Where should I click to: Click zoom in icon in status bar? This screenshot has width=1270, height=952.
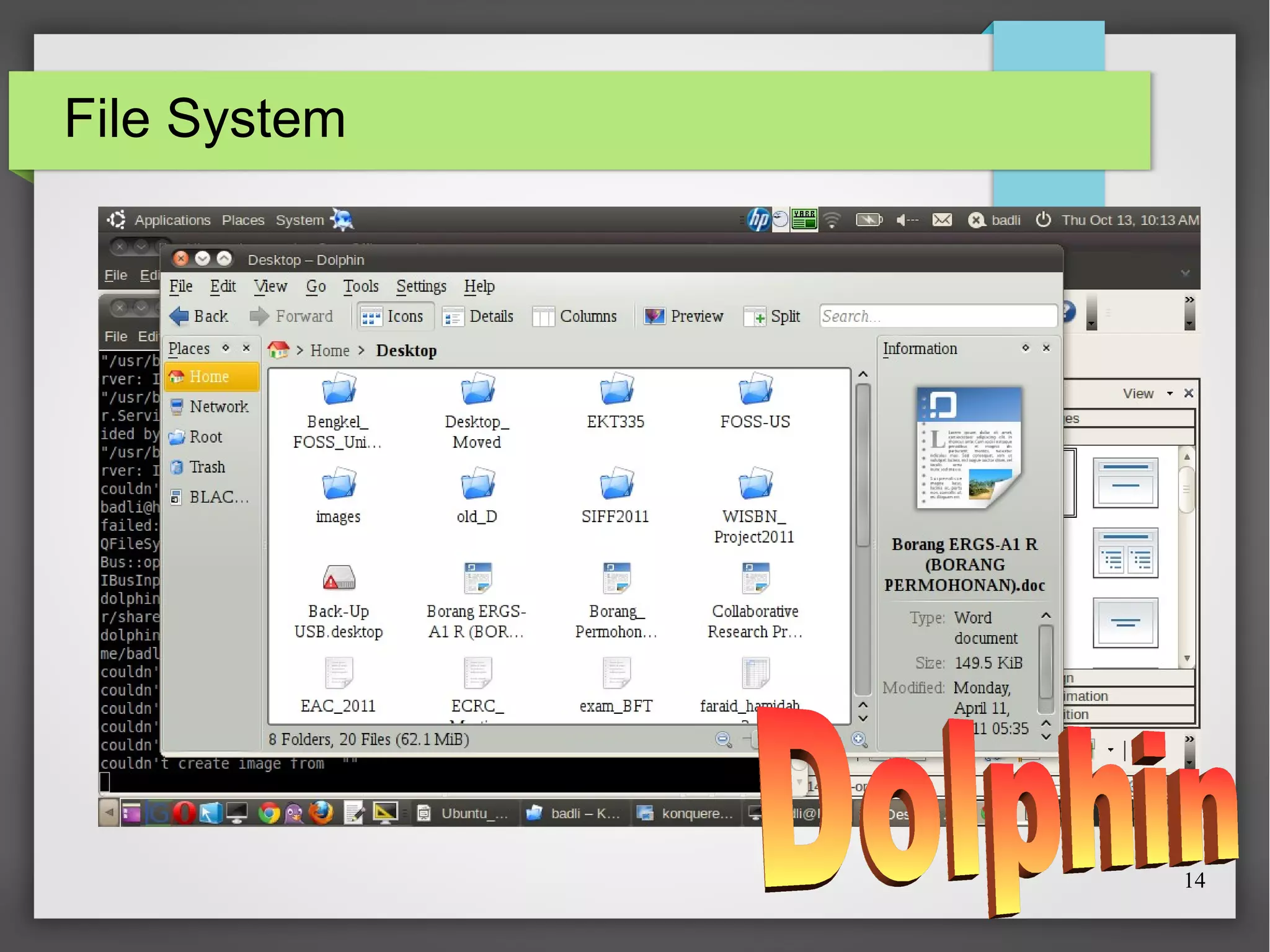859,739
